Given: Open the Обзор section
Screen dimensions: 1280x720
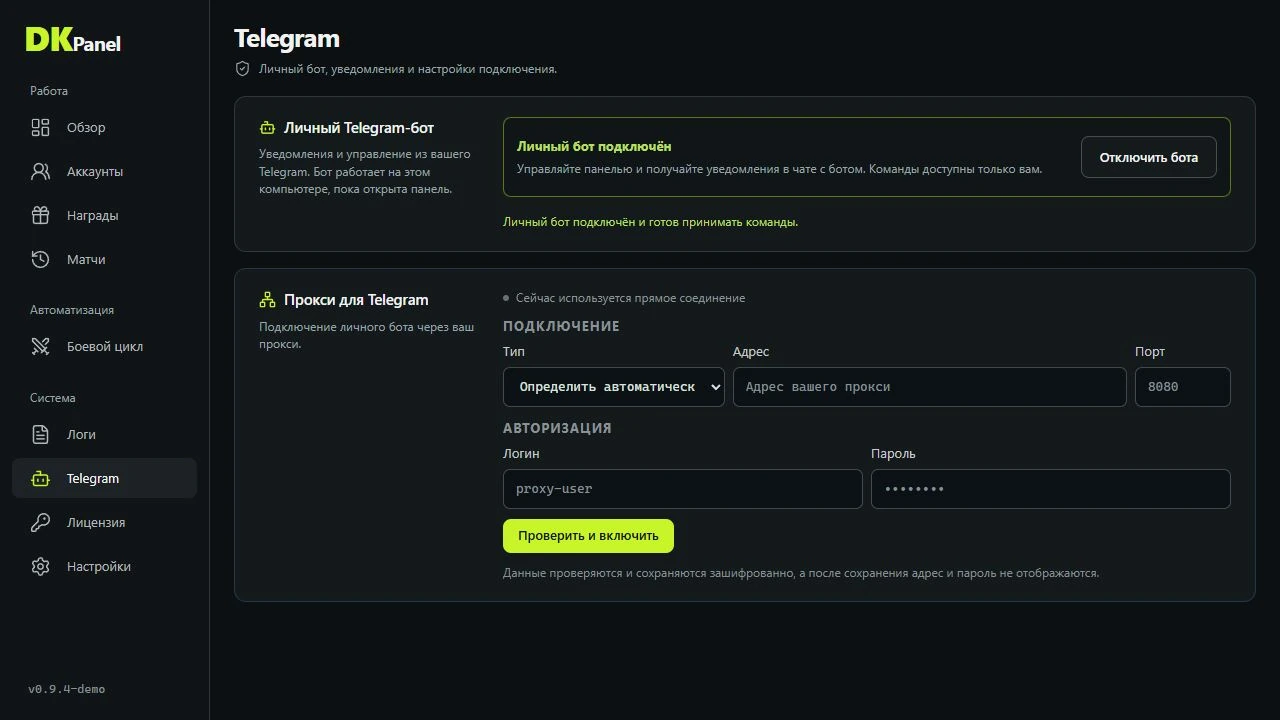Looking at the screenshot, I should point(104,127).
